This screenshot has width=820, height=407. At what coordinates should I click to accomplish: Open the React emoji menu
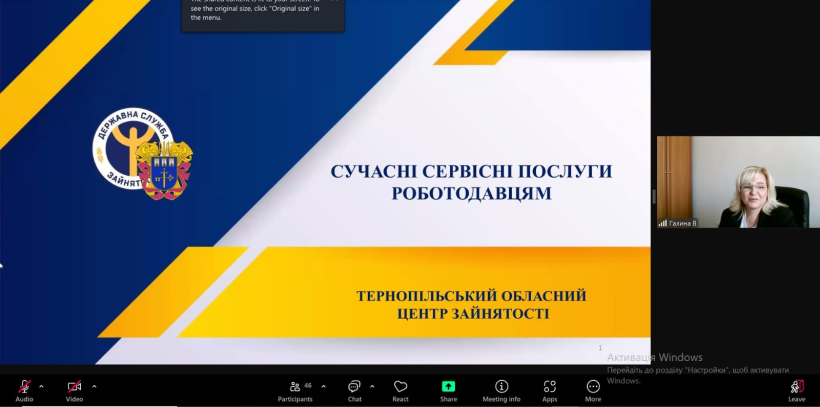[x=401, y=391]
